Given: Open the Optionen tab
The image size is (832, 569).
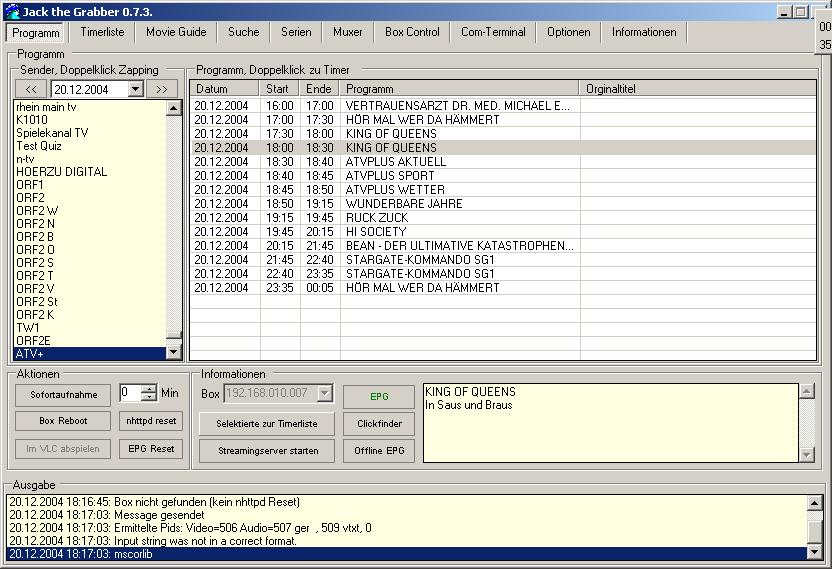Looking at the screenshot, I should (569, 32).
